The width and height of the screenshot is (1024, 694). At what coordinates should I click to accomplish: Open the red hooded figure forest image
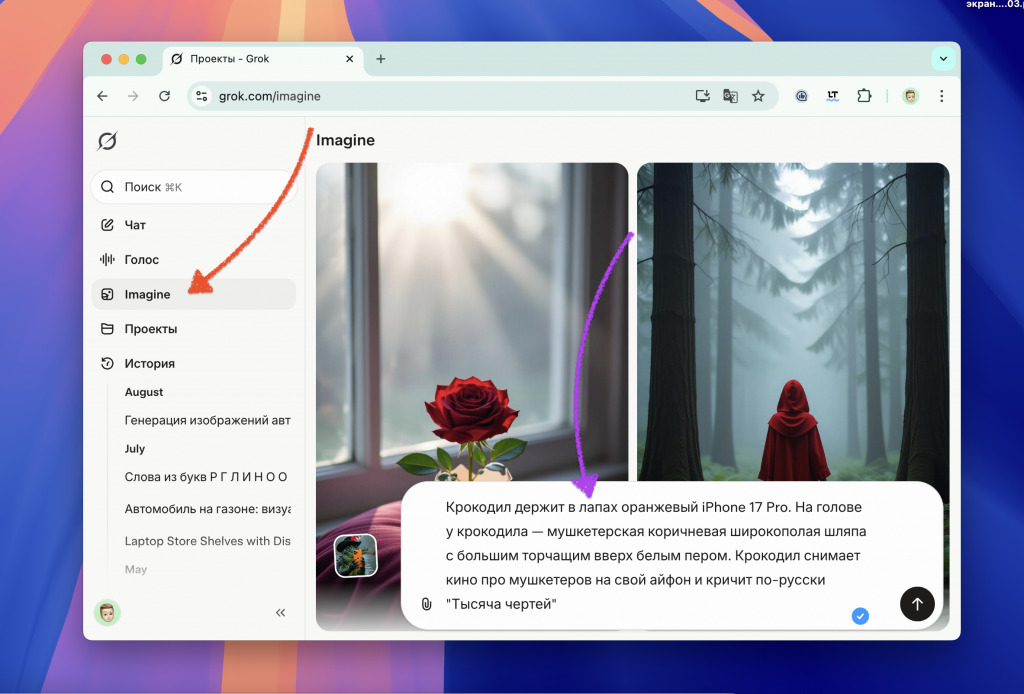pyautogui.click(x=793, y=323)
